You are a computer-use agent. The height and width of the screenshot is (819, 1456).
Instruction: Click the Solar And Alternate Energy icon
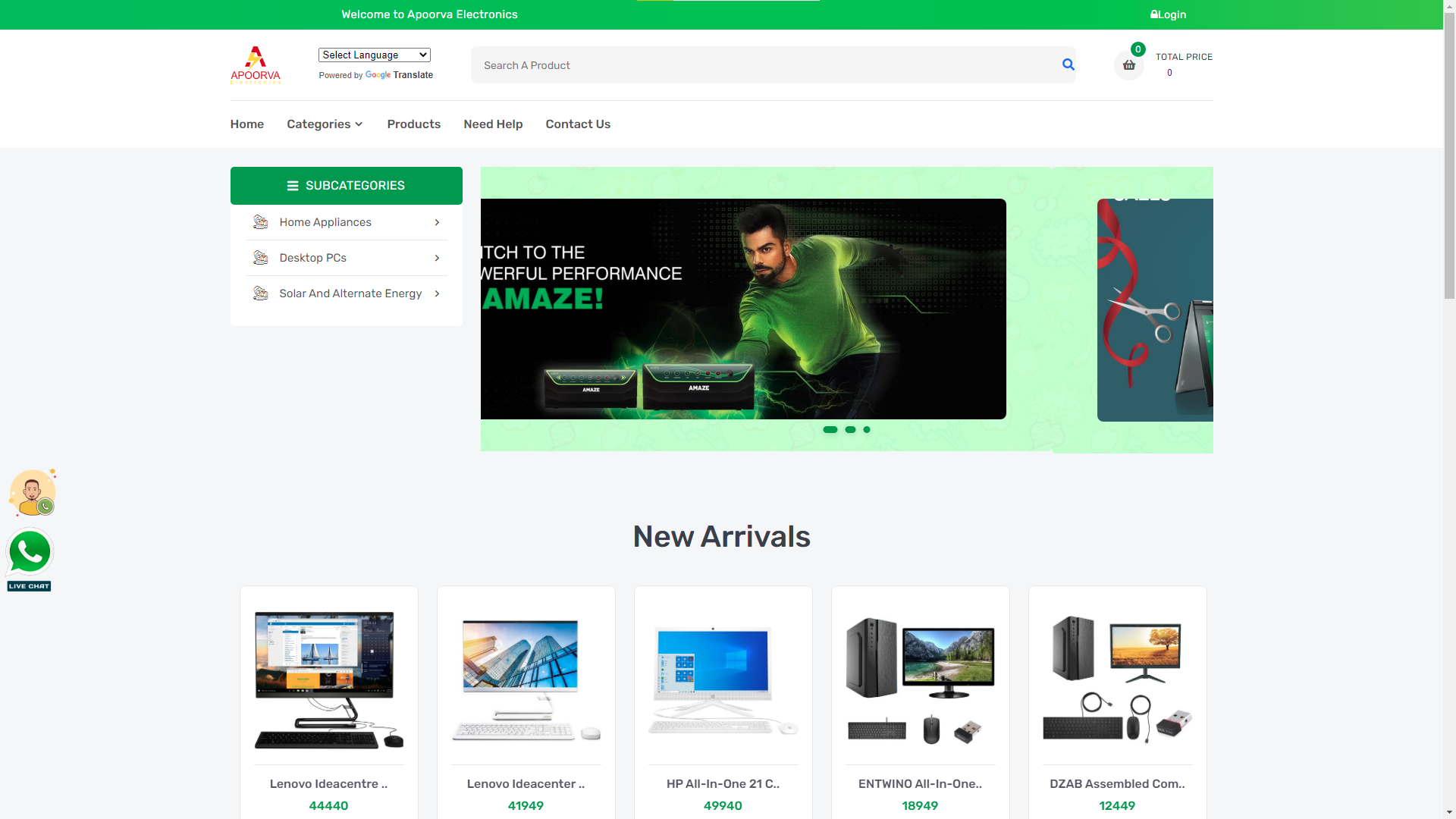260,293
